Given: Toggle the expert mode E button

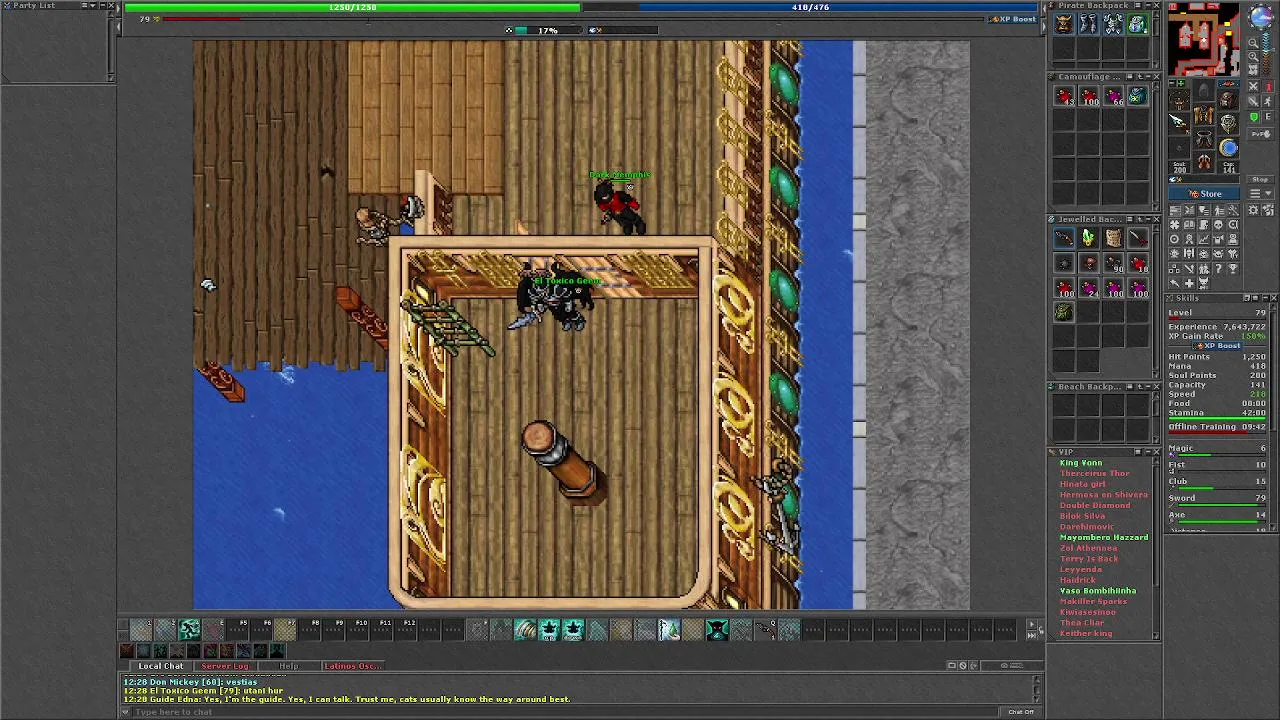Looking at the screenshot, I should click(x=1268, y=117).
